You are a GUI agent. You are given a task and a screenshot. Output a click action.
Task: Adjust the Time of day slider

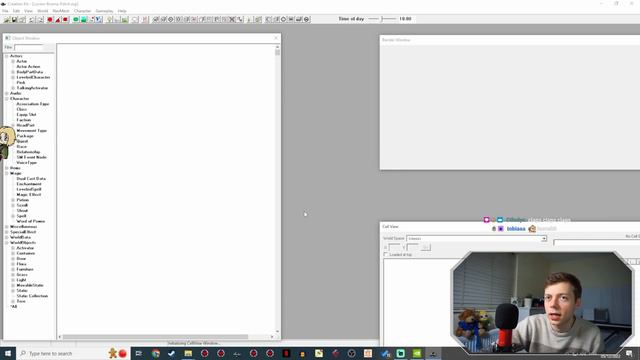coord(382,19)
